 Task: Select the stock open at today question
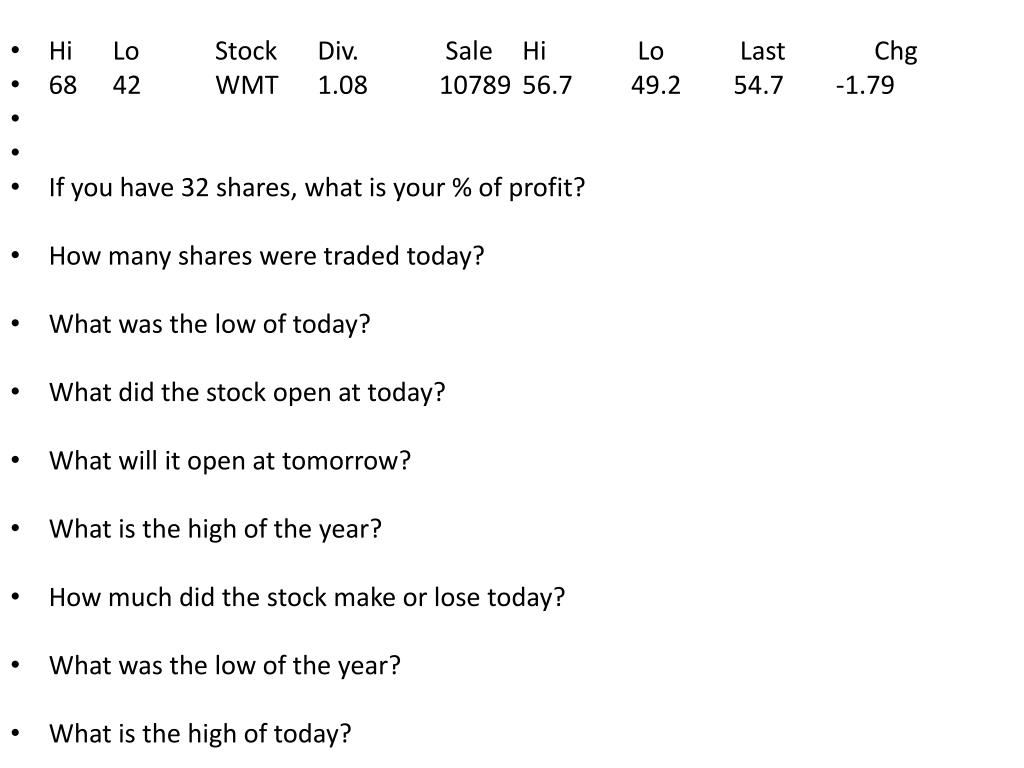[x=247, y=393]
